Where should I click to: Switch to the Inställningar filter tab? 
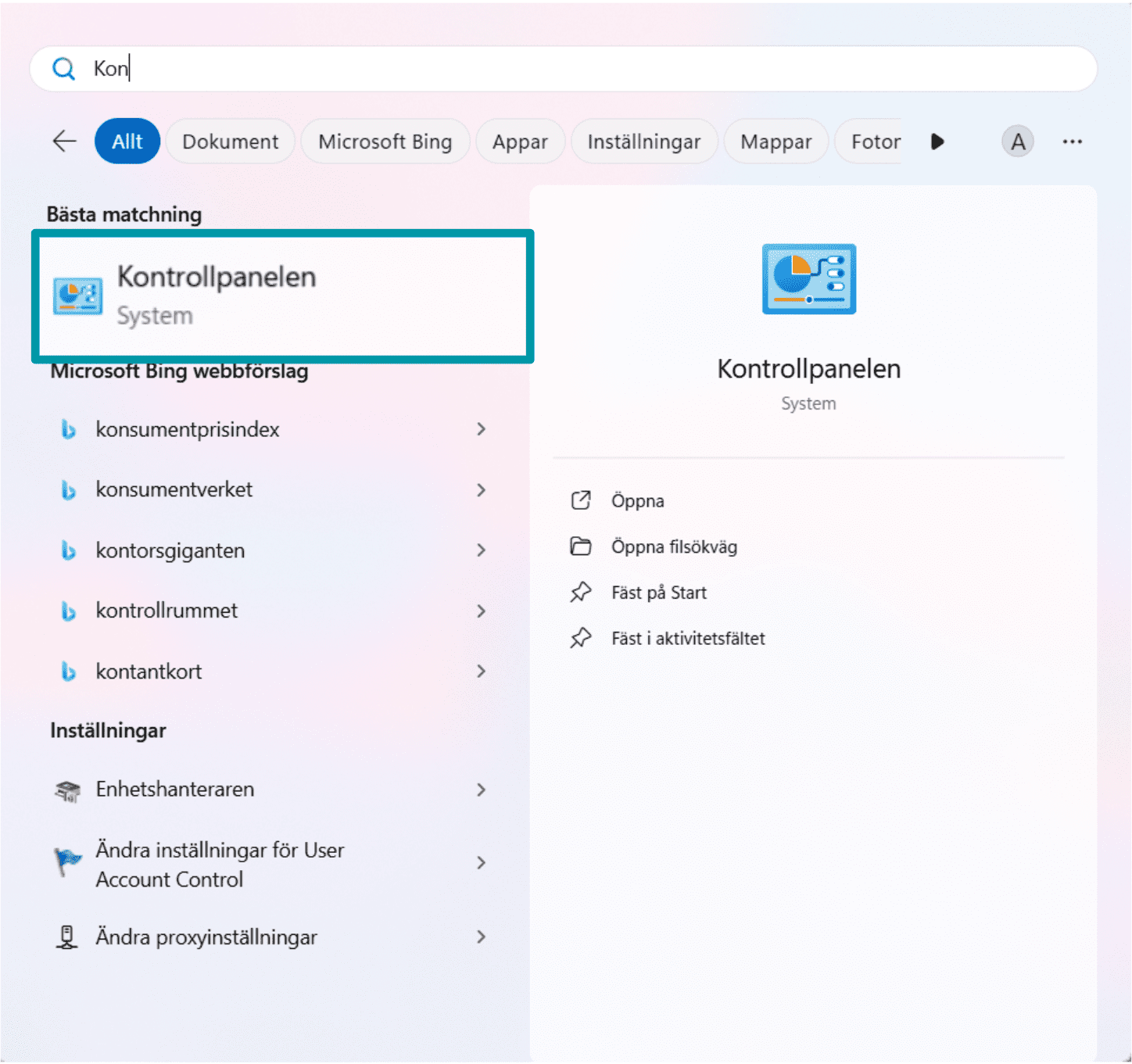coord(643,142)
